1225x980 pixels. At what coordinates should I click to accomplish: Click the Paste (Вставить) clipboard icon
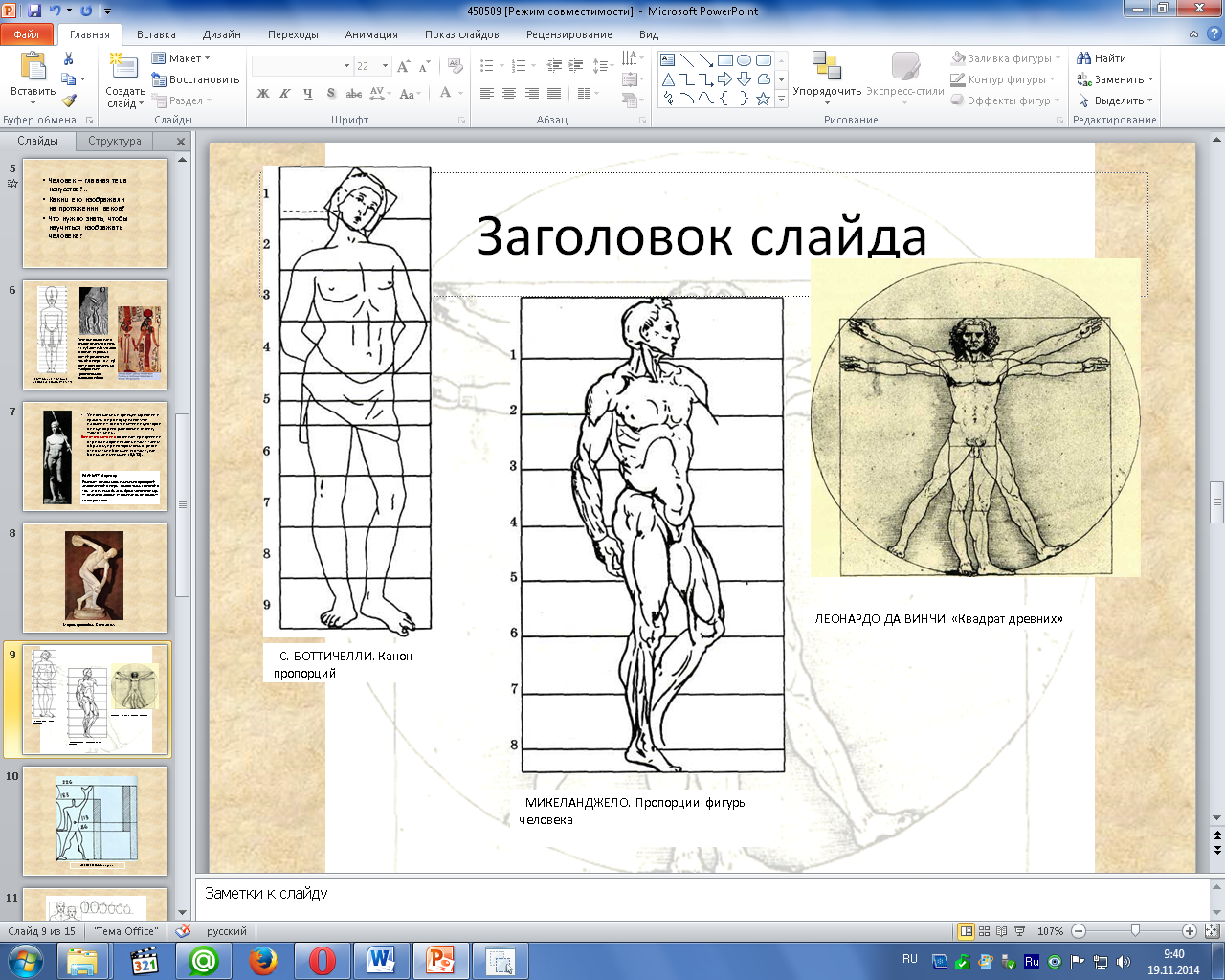click(x=33, y=67)
